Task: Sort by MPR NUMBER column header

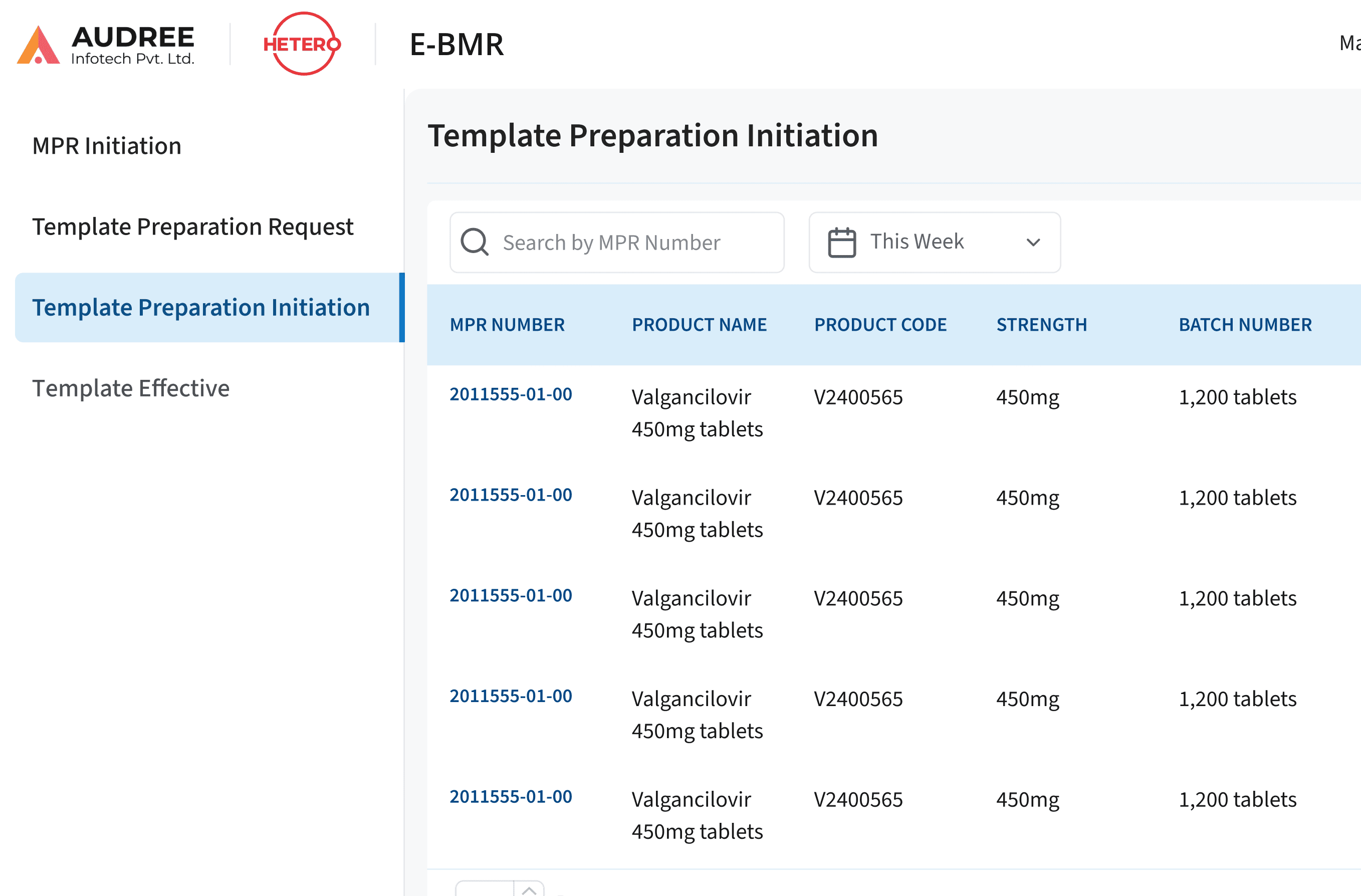Action: coord(507,324)
